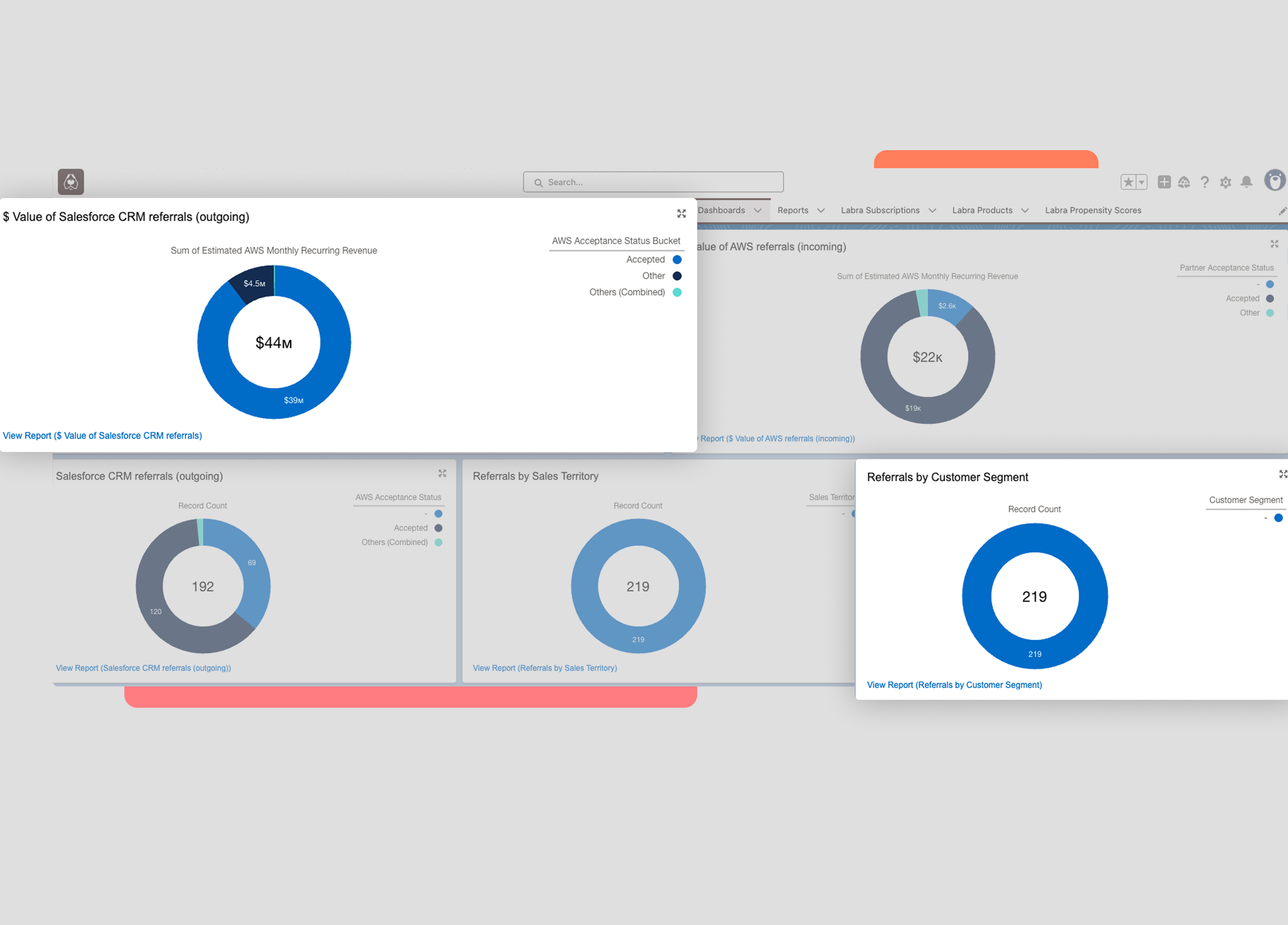Open Setup gear icon
1288x925 pixels.
pos(1226,182)
